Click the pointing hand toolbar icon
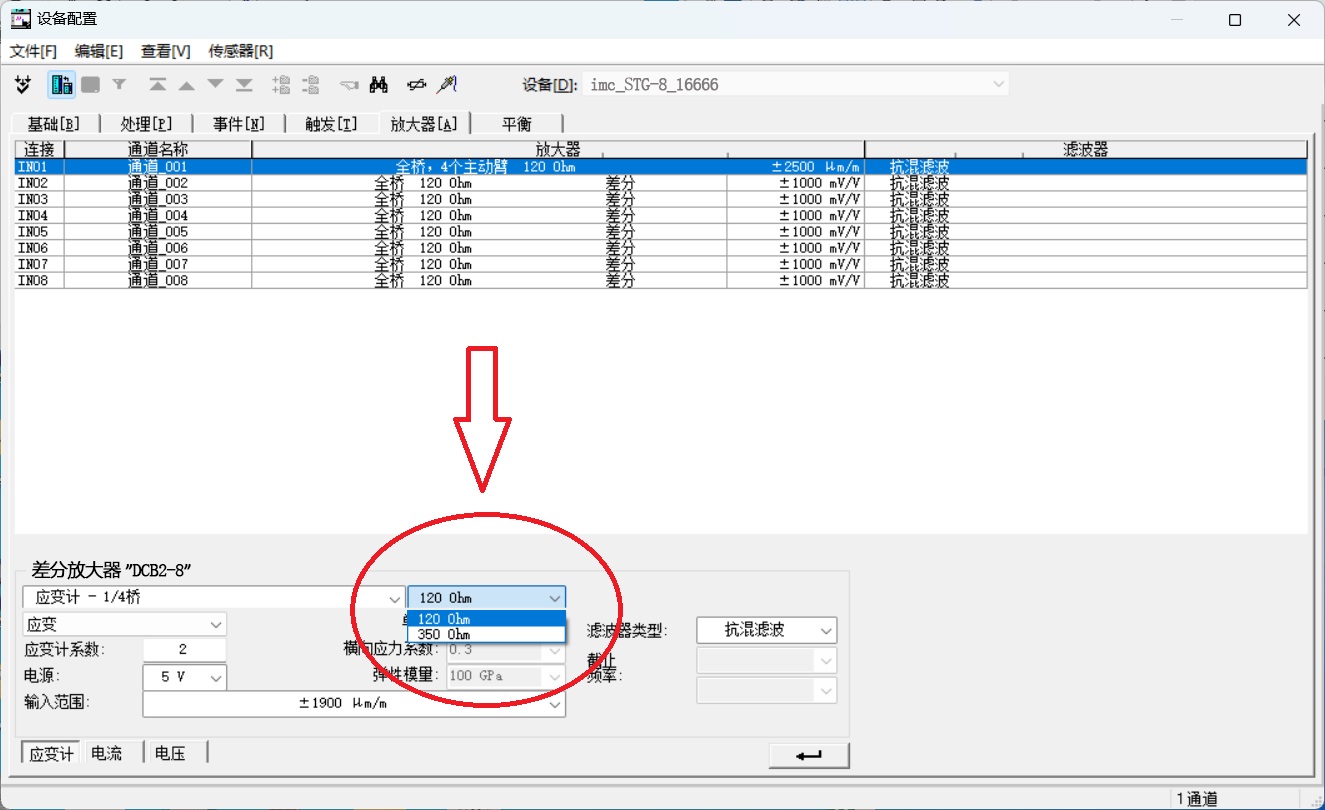 [348, 85]
